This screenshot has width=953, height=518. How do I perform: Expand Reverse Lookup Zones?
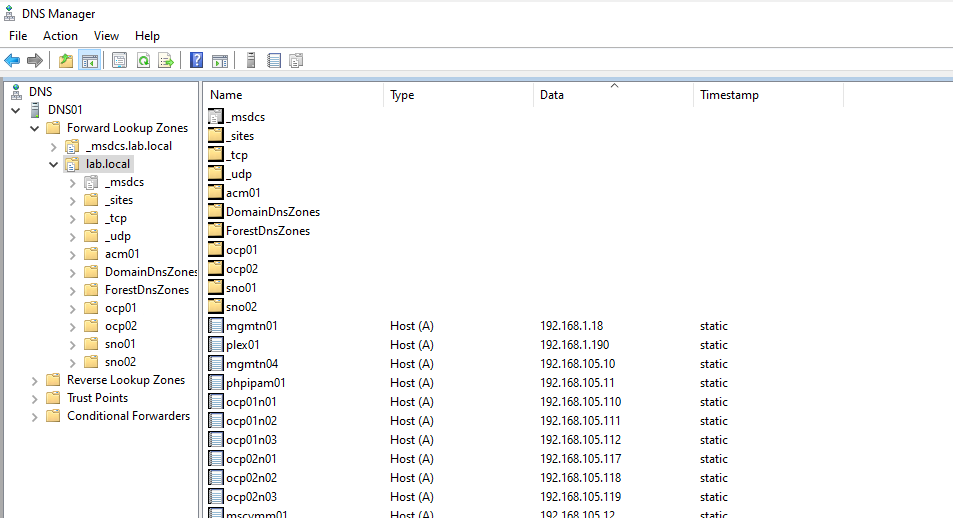coord(35,381)
